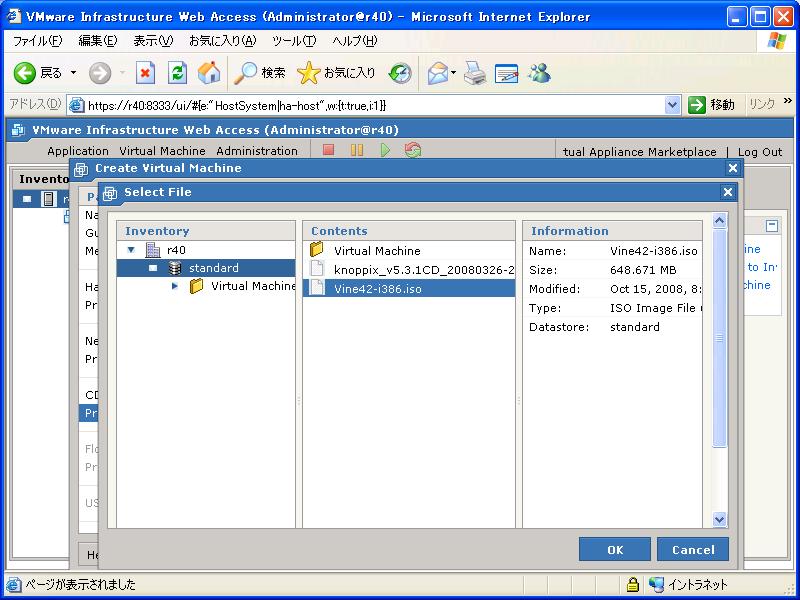This screenshot has height=600, width=800.
Task: Select r40 host in Inventory tree
Action: coord(206,250)
